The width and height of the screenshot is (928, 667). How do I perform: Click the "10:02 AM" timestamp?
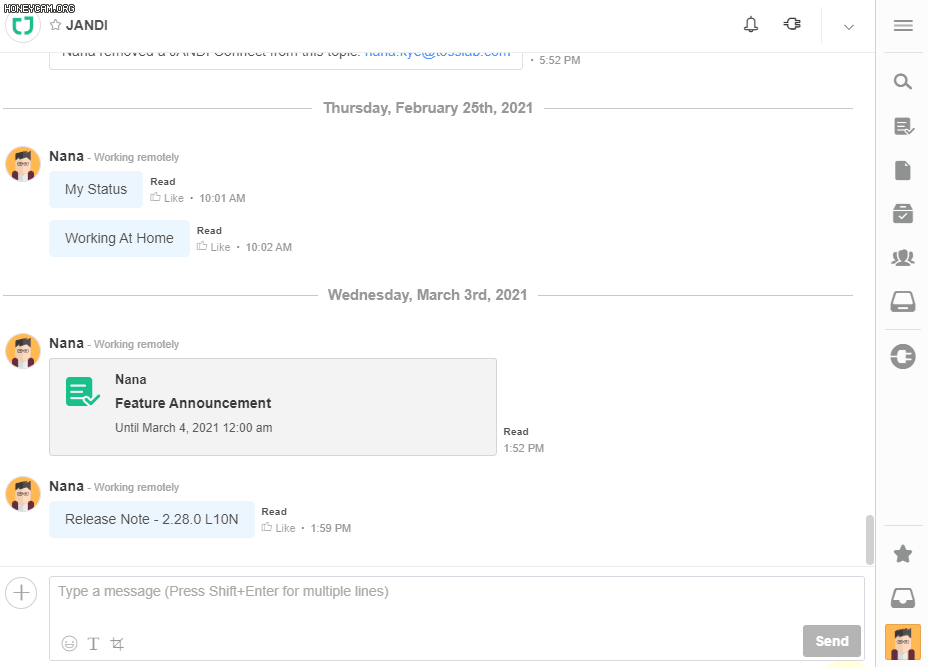(x=269, y=247)
